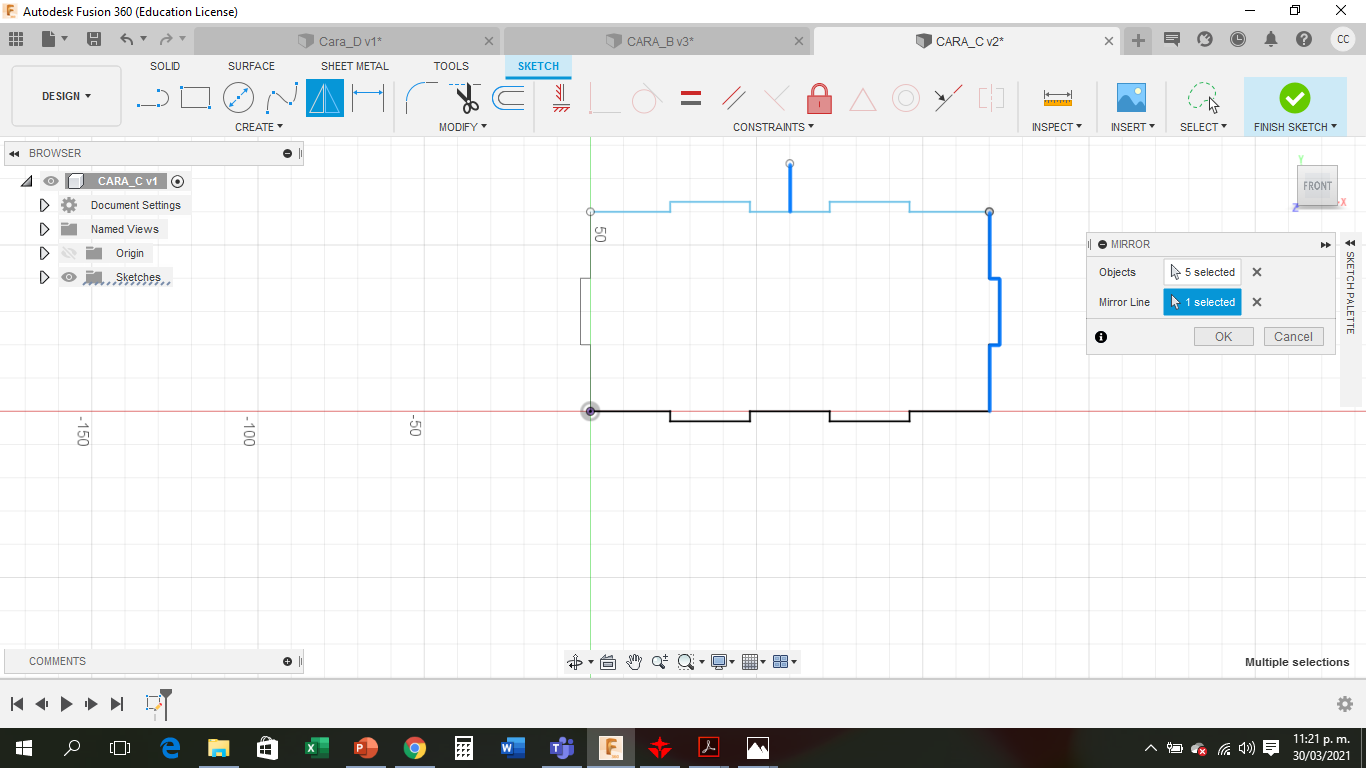The width and height of the screenshot is (1366, 768).
Task: Apply the Equal constraint
Action: (690, 98)
